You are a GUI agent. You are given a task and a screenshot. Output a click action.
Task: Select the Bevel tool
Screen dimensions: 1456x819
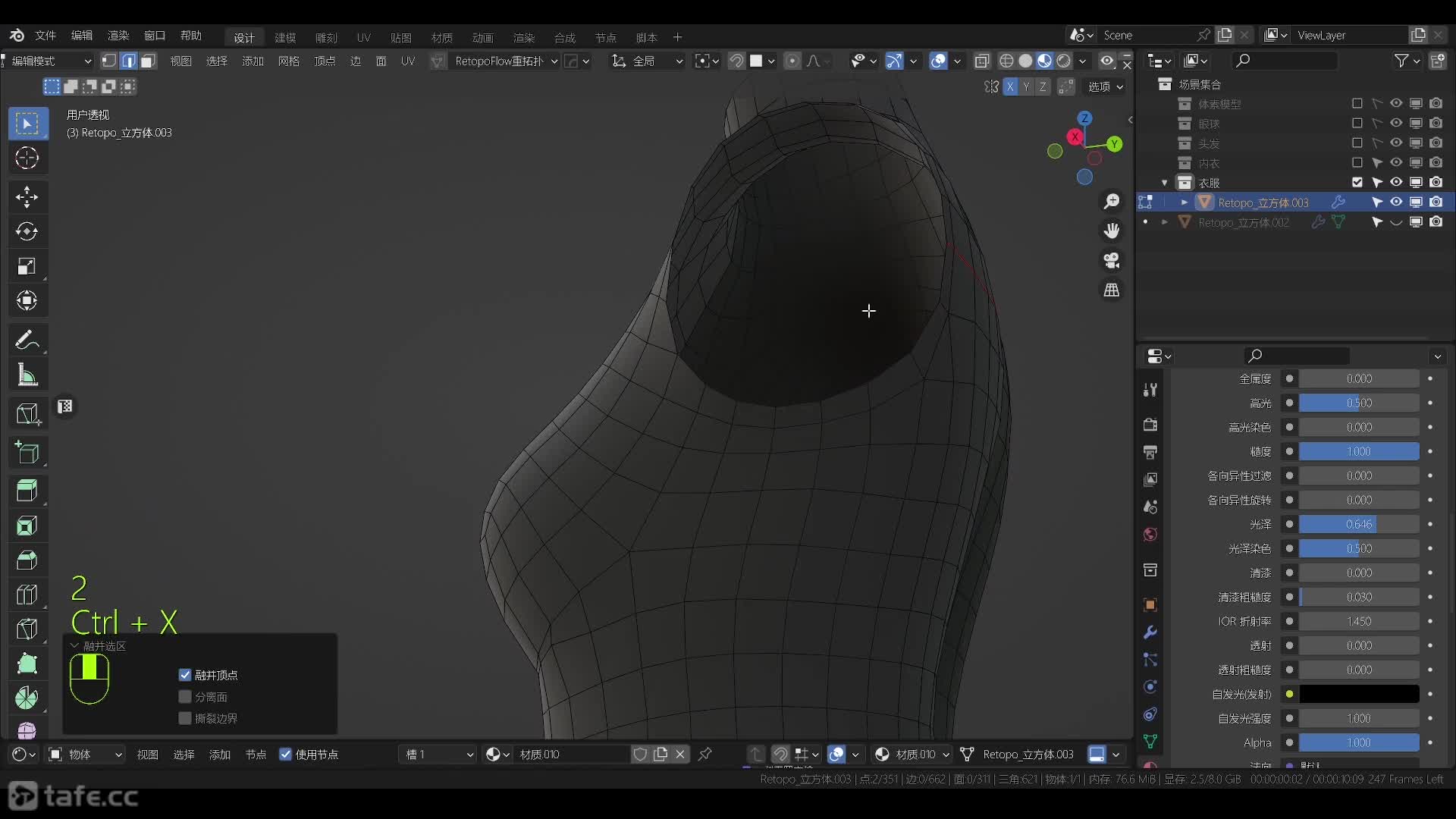pos(27,560)
